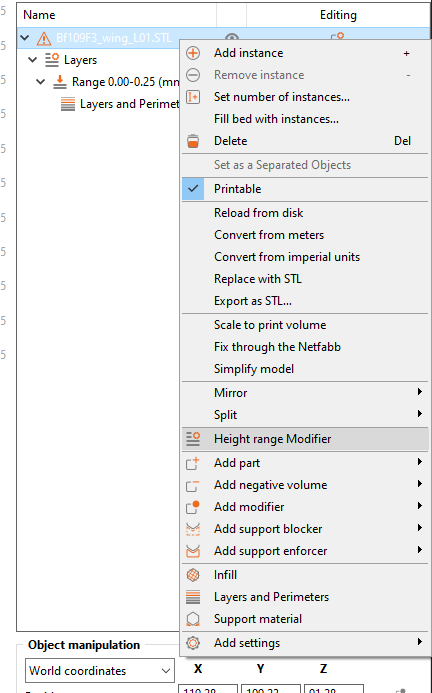The width and height of the screenshot is (432, 693).
Task: Select Scale to print volume
Action: click(x=270, y=325)
